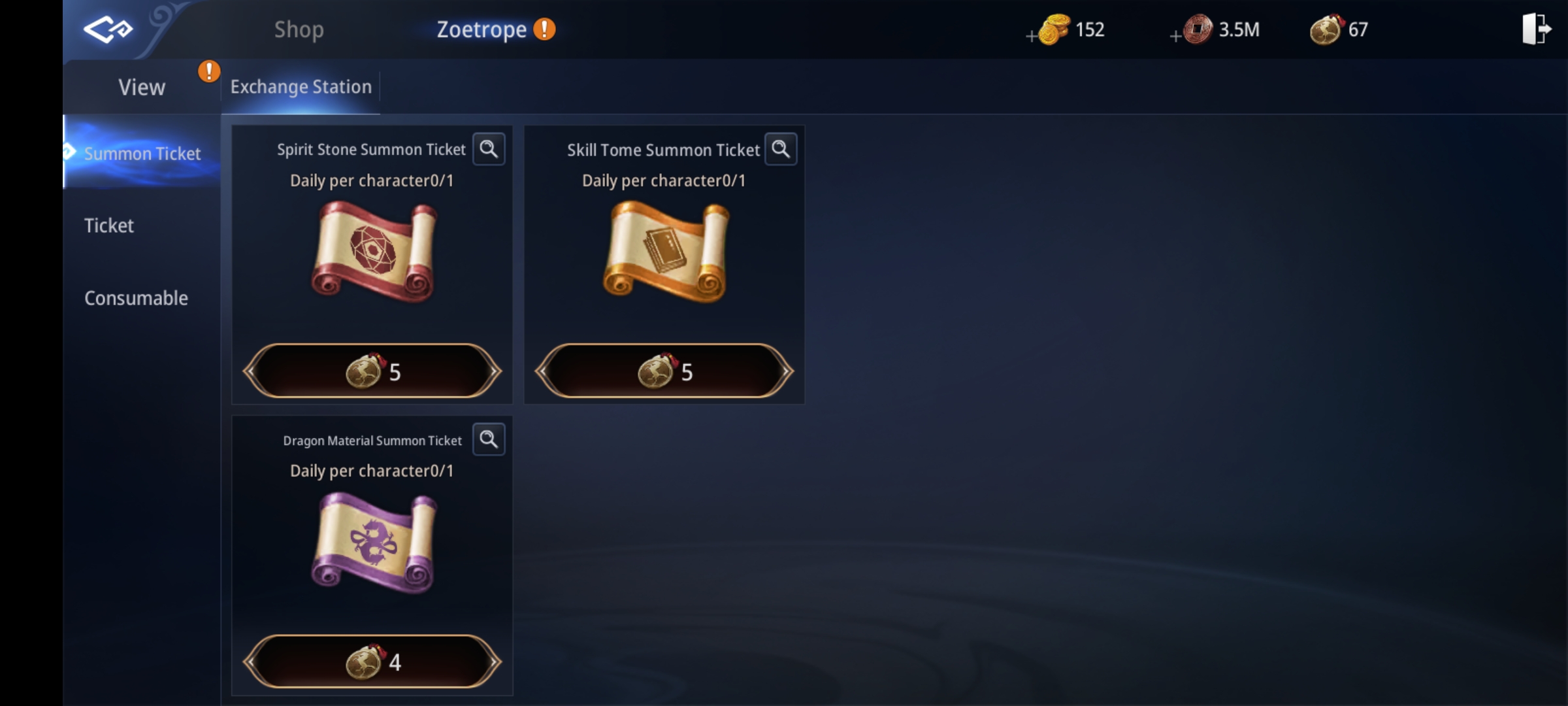Add gold coins with plus icon
1568x706 pixels.
[1032, 37]
